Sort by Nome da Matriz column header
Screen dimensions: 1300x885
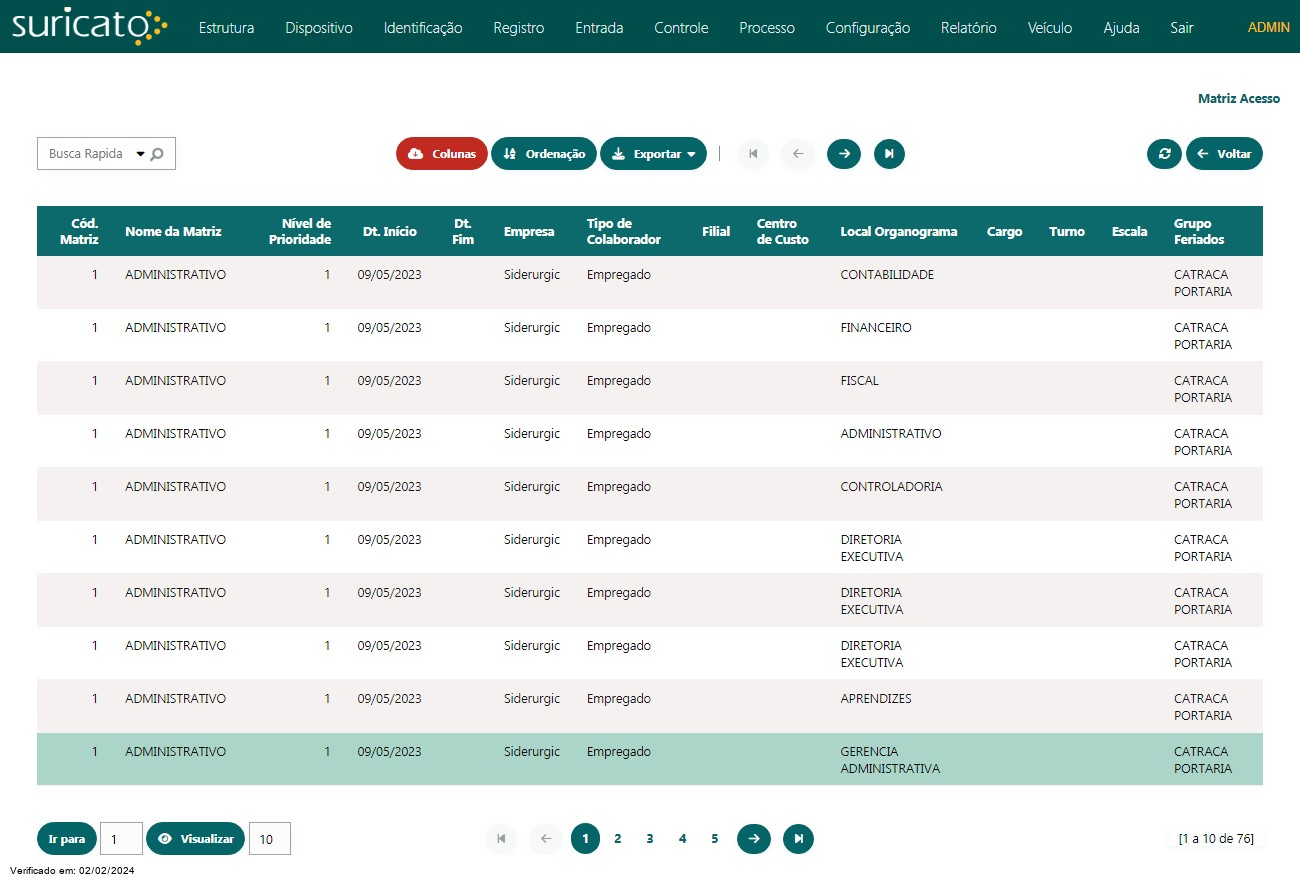coord(173,231)
